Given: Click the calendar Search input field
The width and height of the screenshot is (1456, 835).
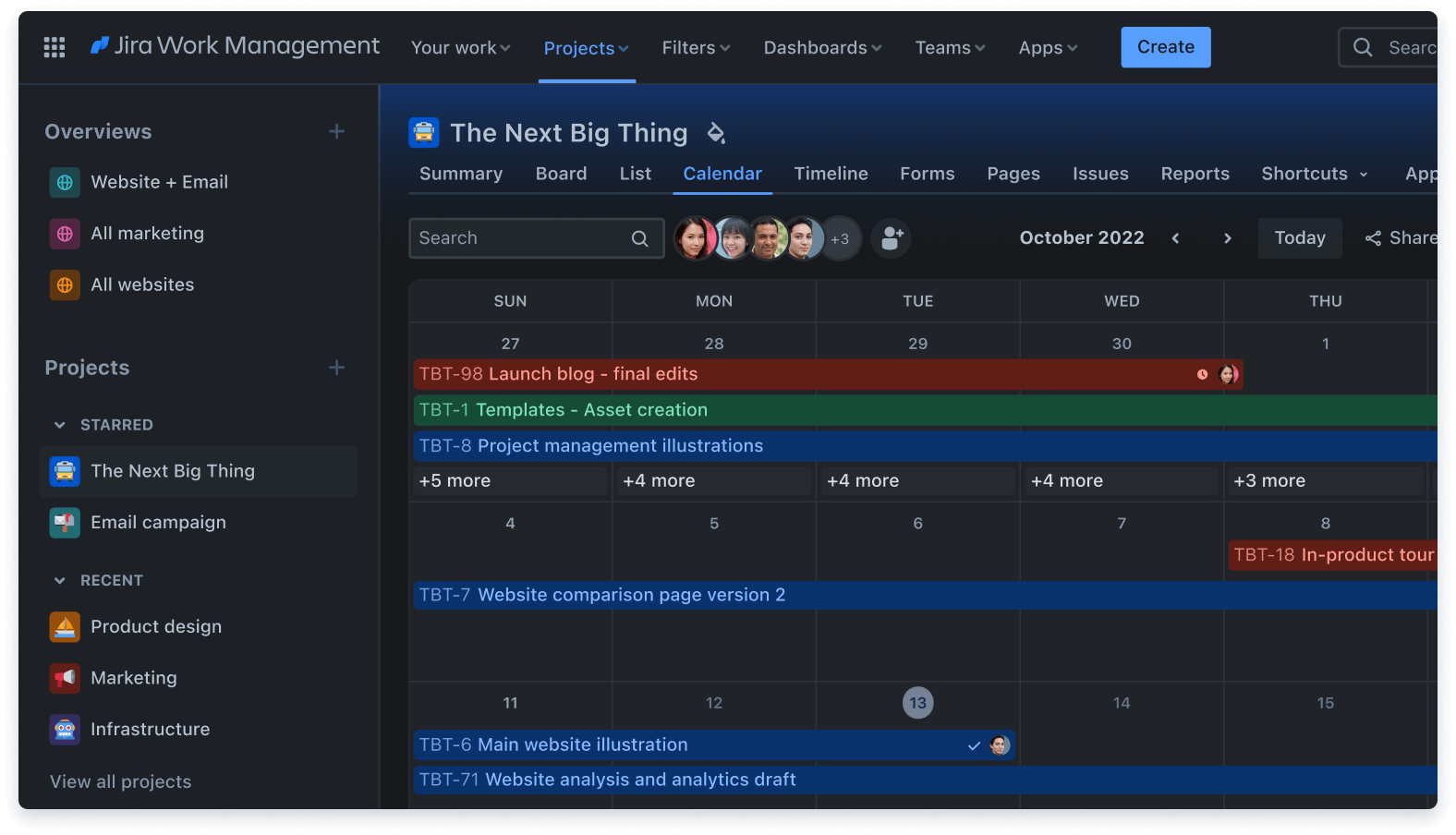Looking at the screenshot, I should 522,238.
